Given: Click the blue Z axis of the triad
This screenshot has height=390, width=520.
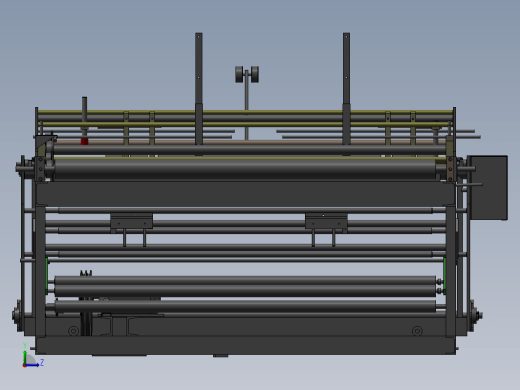Looking at the screenshot, I should tap(32, 365).
